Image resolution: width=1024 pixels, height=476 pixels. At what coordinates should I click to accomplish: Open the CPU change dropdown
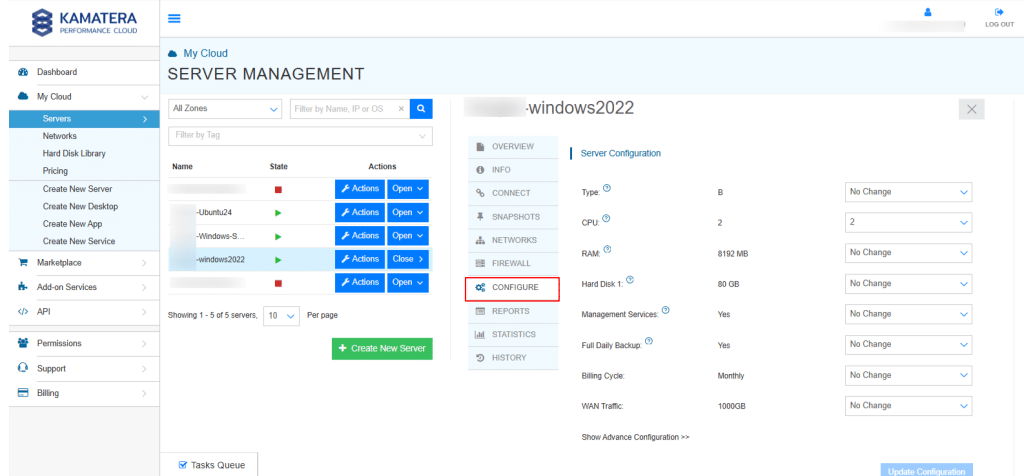[908, 222]
